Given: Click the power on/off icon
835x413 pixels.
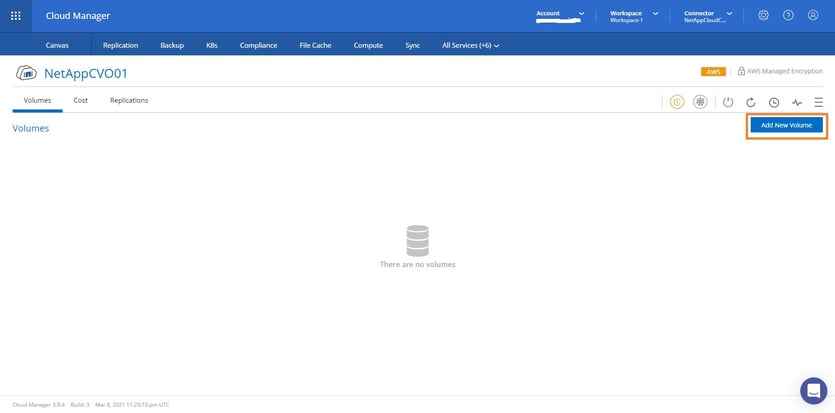Looking at the screenshot, I should point(728,102).
